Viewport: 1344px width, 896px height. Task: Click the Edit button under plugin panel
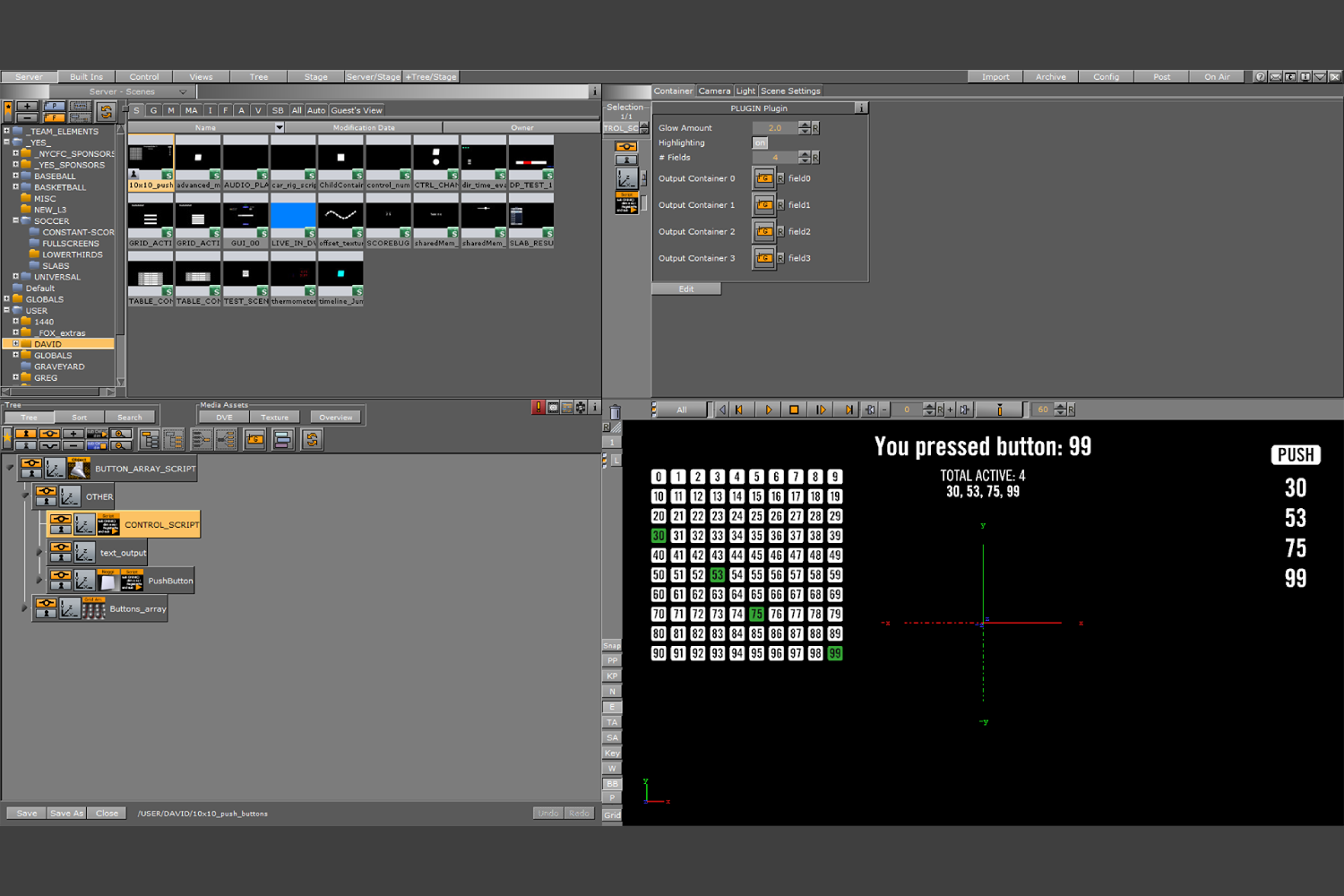pos(686,289)
